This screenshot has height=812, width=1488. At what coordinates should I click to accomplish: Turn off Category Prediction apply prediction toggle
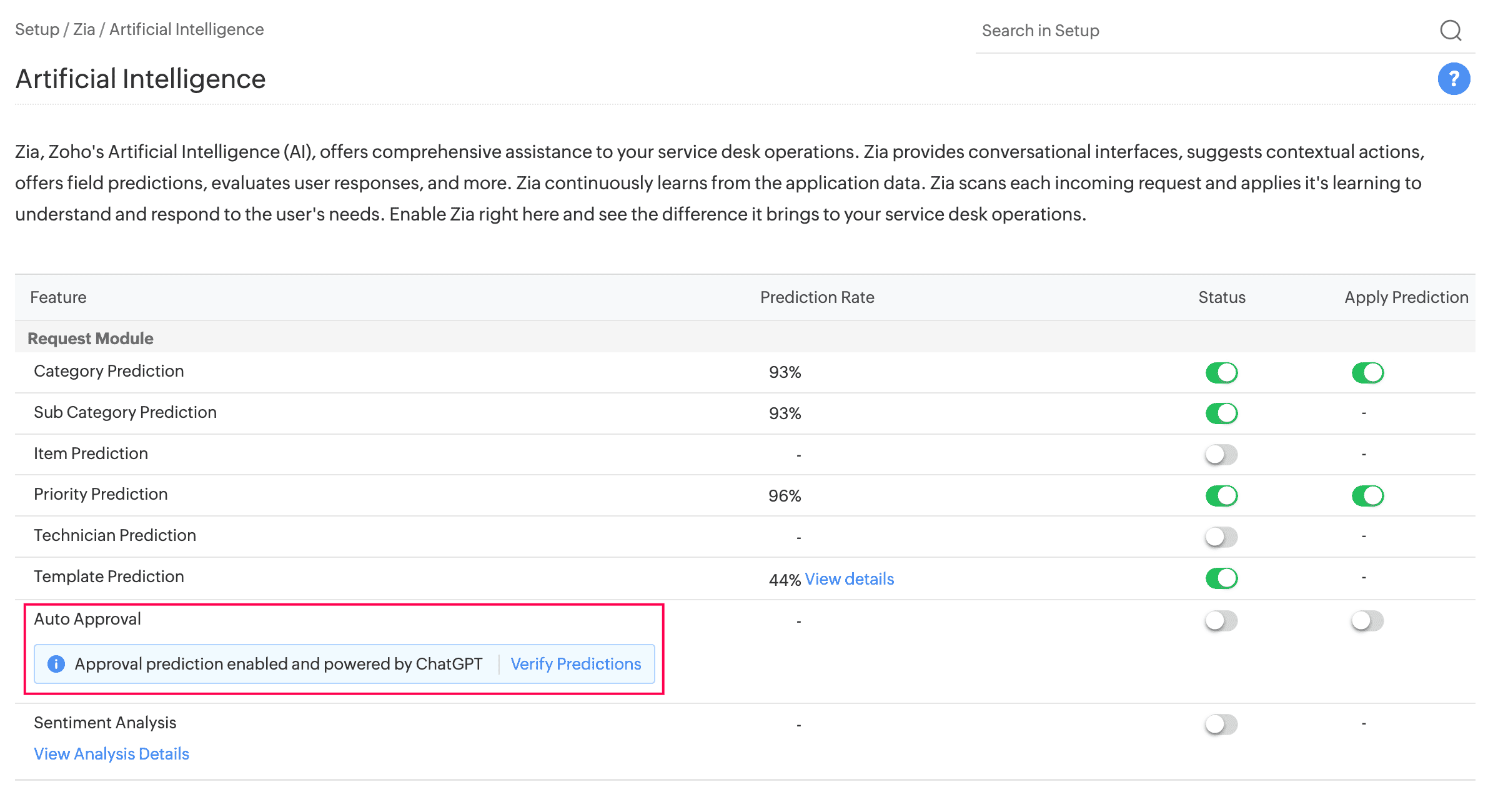[1367, 372]
